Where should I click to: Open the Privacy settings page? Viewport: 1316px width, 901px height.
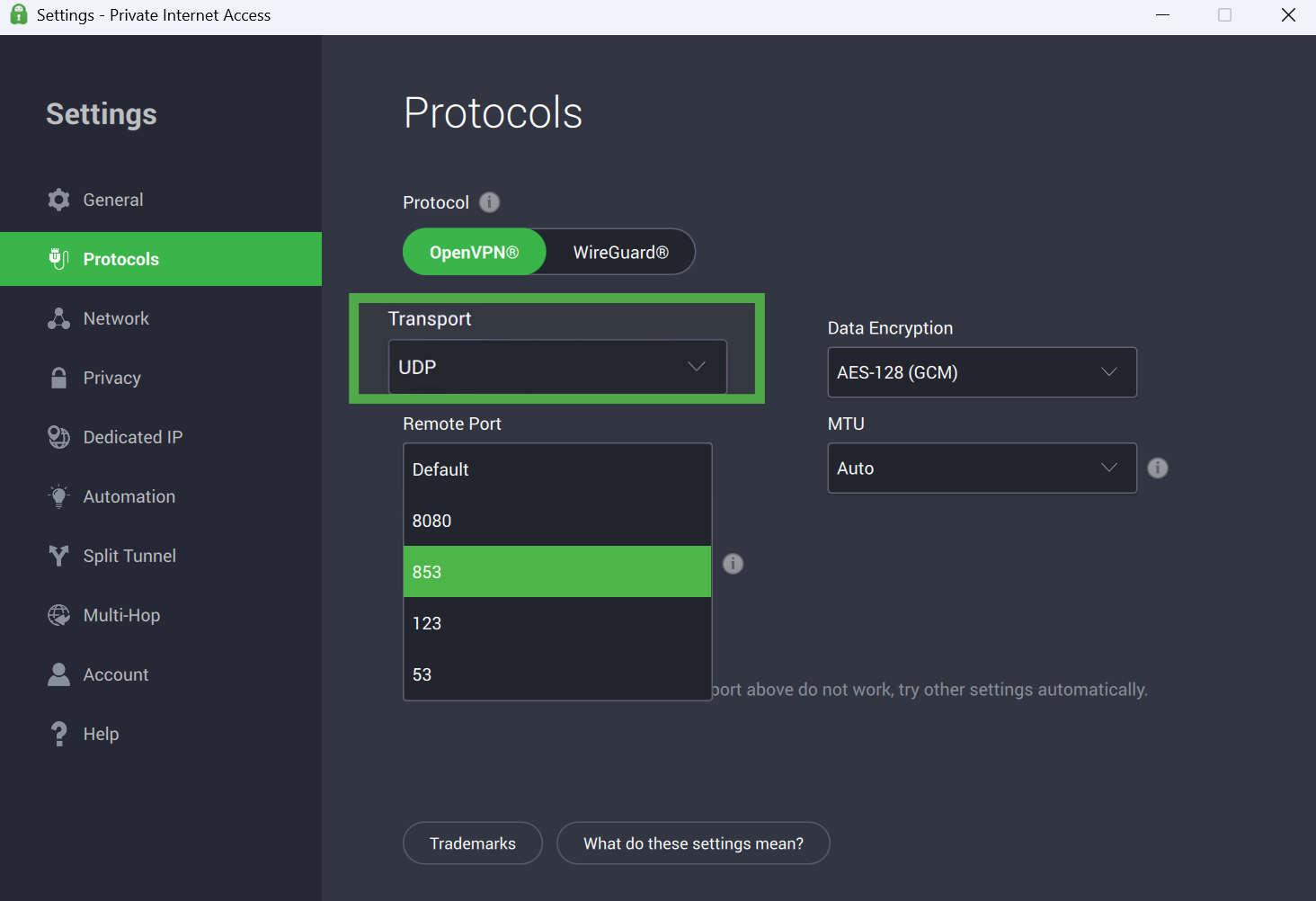[161, 378]
